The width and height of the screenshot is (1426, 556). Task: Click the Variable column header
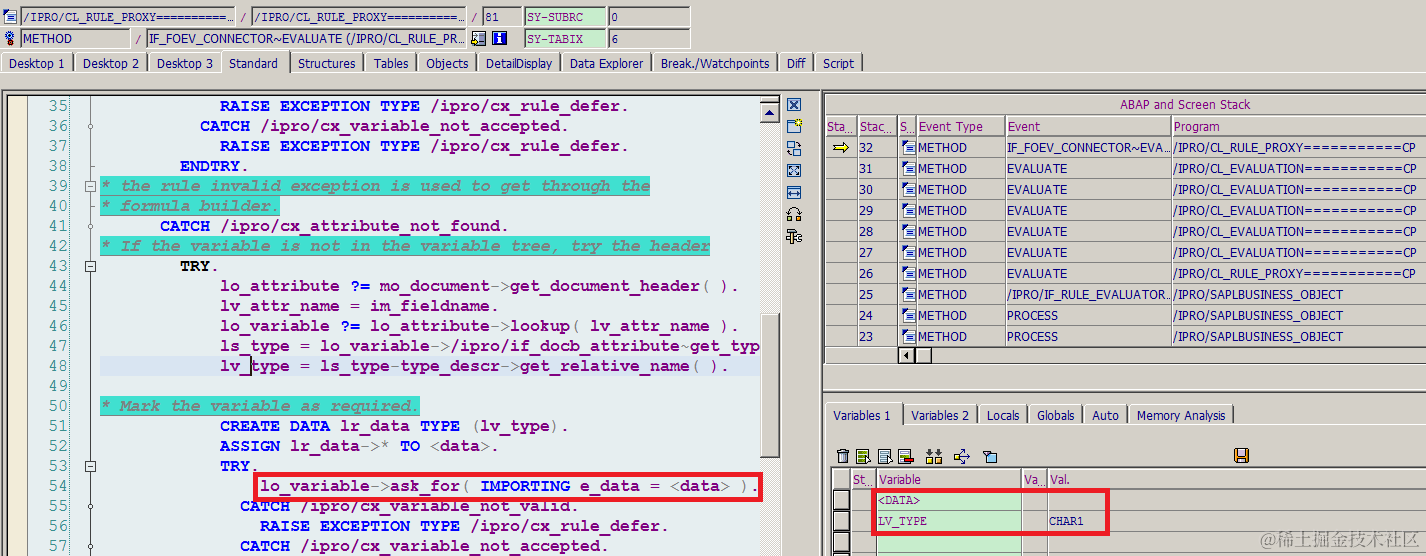click(x=949, y=480)
